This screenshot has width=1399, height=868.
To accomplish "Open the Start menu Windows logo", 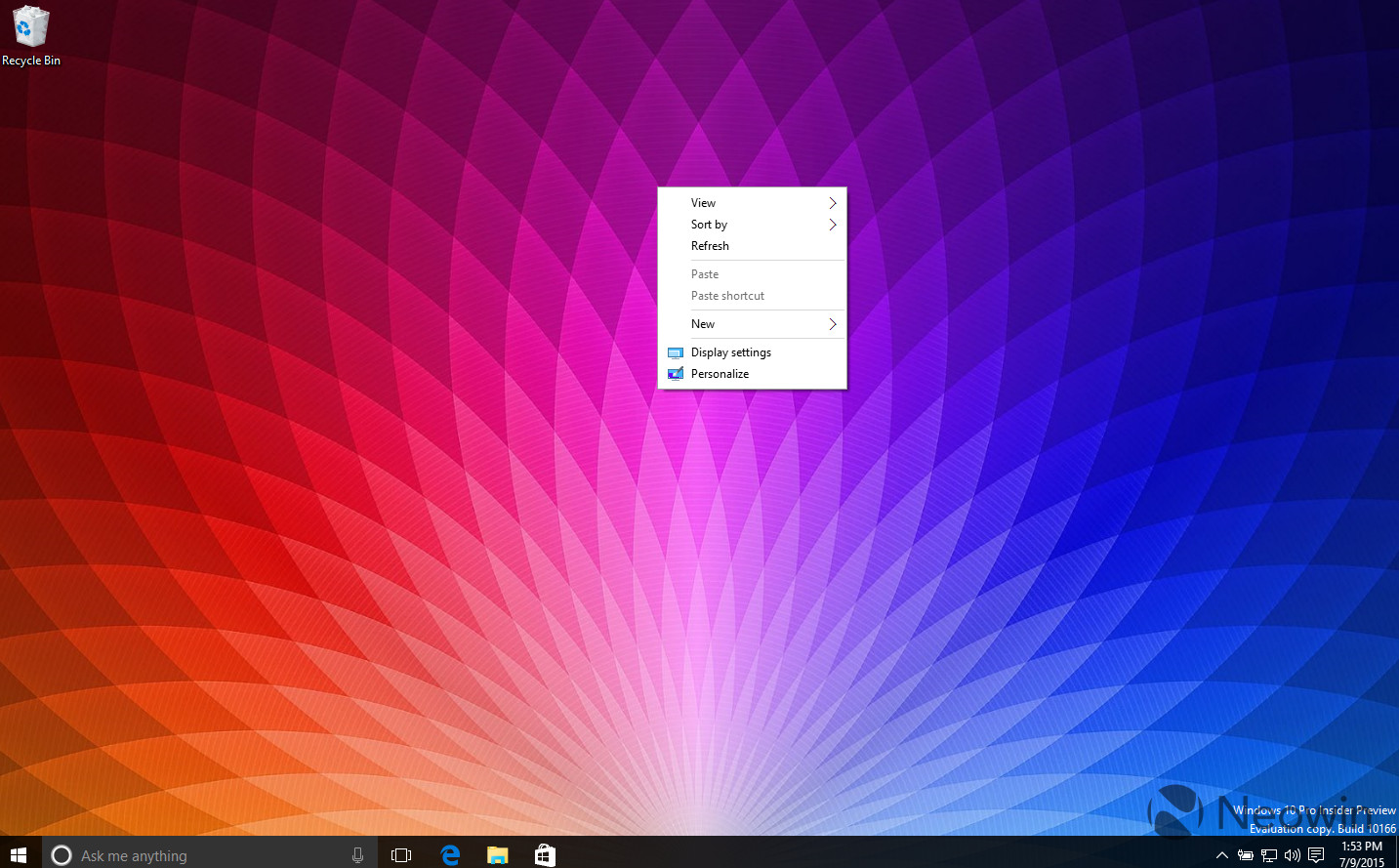I will (19, 855).
